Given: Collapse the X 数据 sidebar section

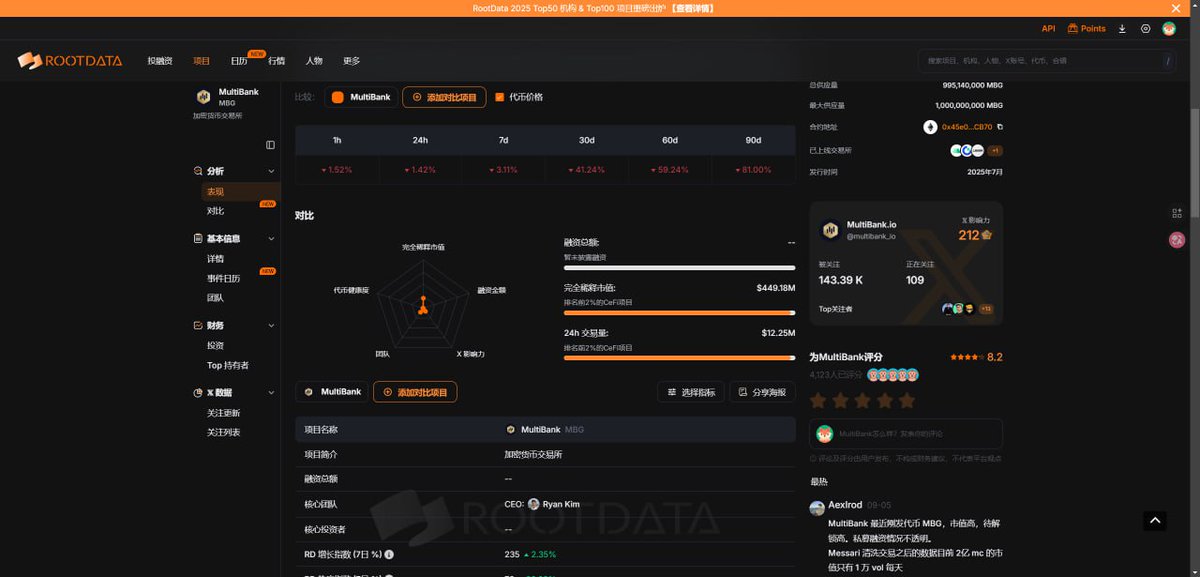Looking at the screenshot, I should 271,393.
